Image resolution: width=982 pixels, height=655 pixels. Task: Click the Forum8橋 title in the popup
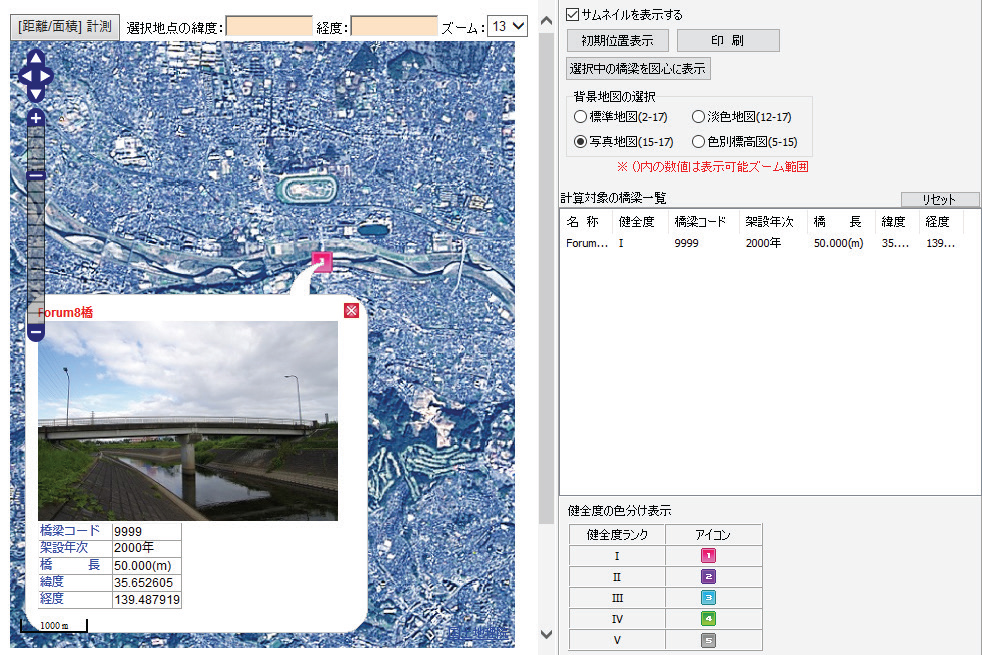[x=65, y=312]
